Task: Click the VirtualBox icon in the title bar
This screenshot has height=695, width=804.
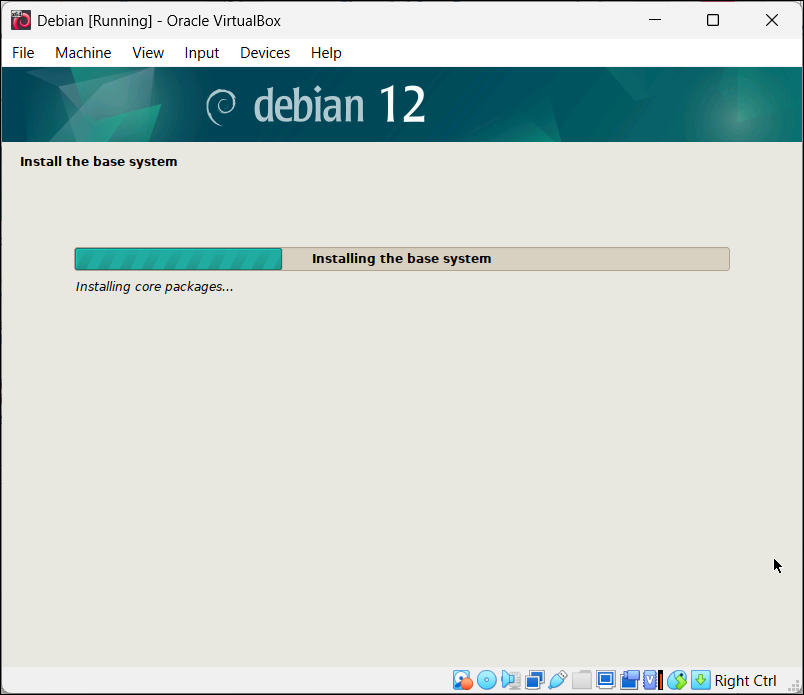Action: pyautogui.click(x=20, y=20)
